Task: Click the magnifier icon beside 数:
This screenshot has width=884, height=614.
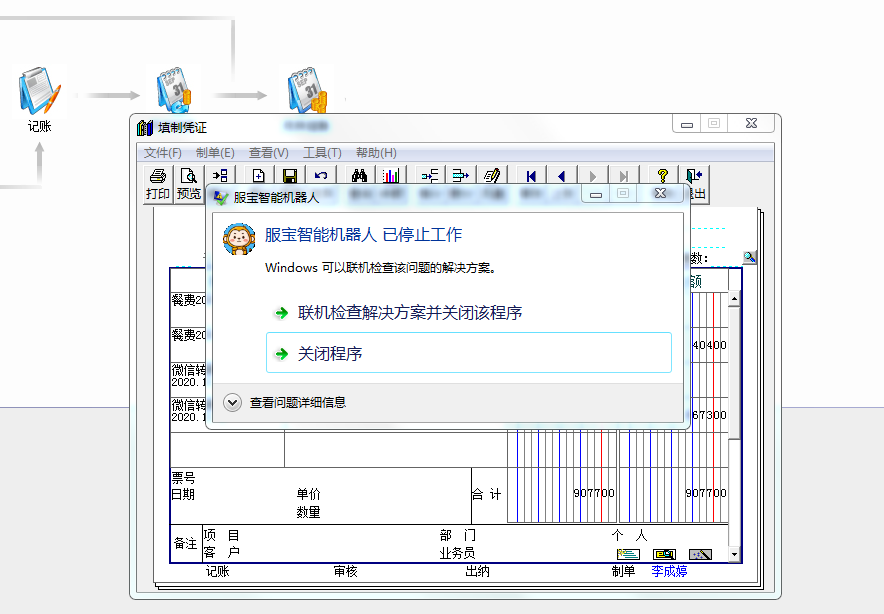Action: point(749,258)
